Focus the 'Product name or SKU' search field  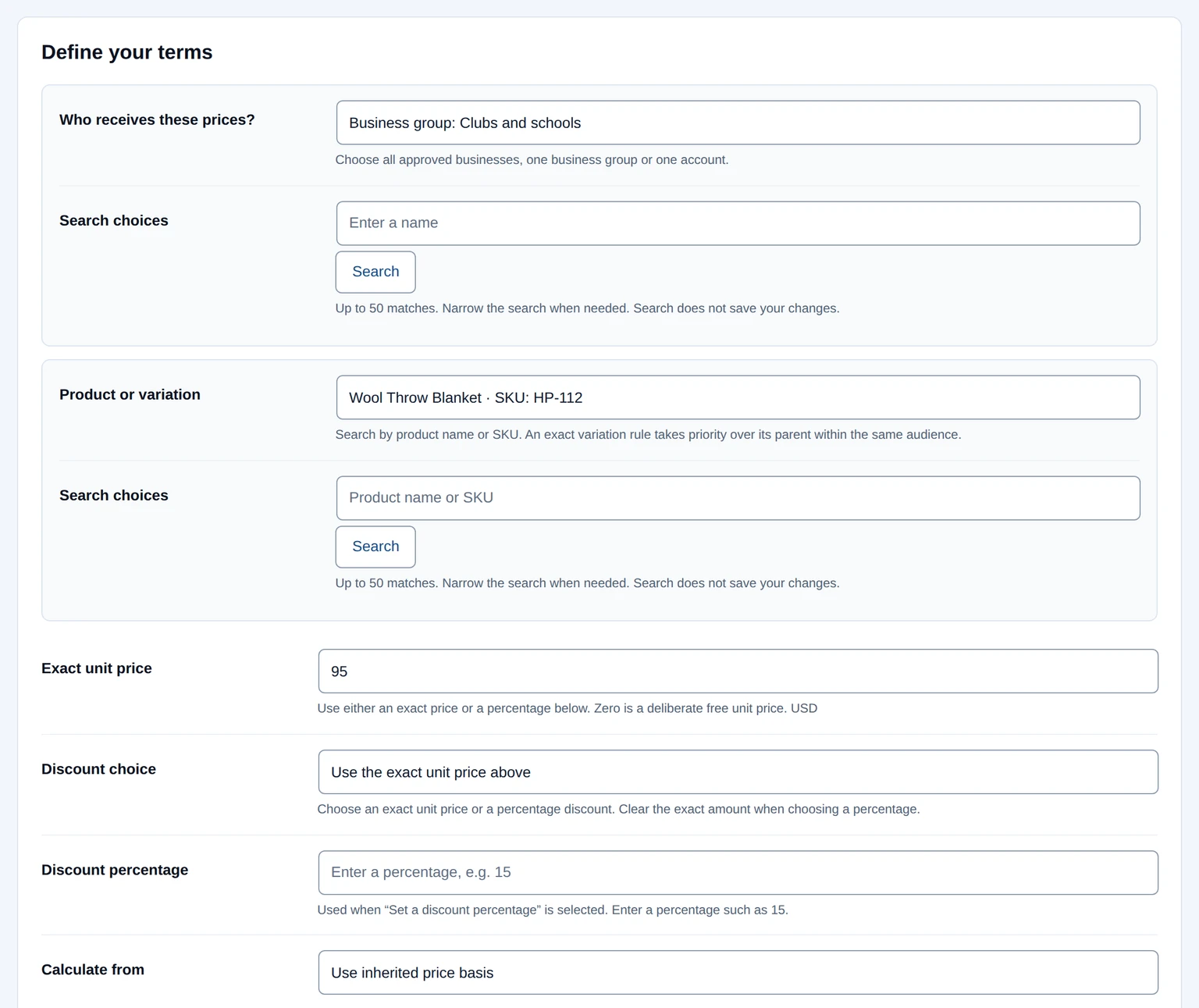738,498
